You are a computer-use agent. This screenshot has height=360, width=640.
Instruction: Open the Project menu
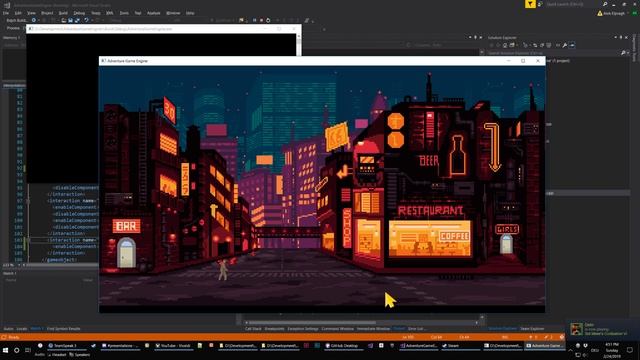click(47, 13)
